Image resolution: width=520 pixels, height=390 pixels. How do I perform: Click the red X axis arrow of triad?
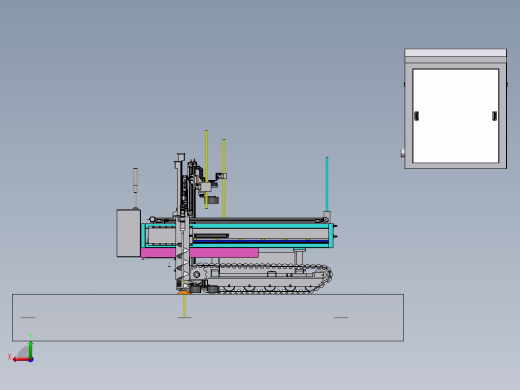click(x=21, y=360)
